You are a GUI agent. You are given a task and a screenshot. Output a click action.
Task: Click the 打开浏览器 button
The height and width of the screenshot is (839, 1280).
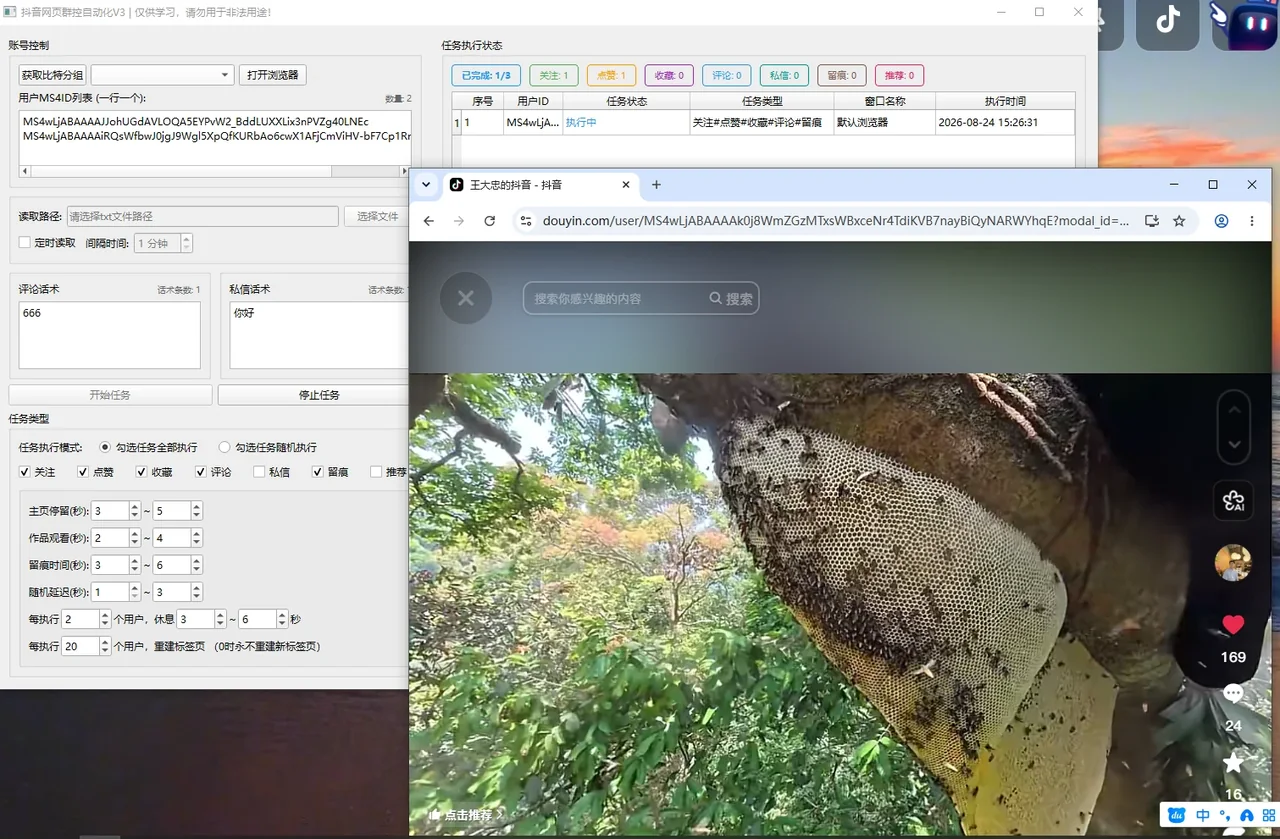(273, 75)
